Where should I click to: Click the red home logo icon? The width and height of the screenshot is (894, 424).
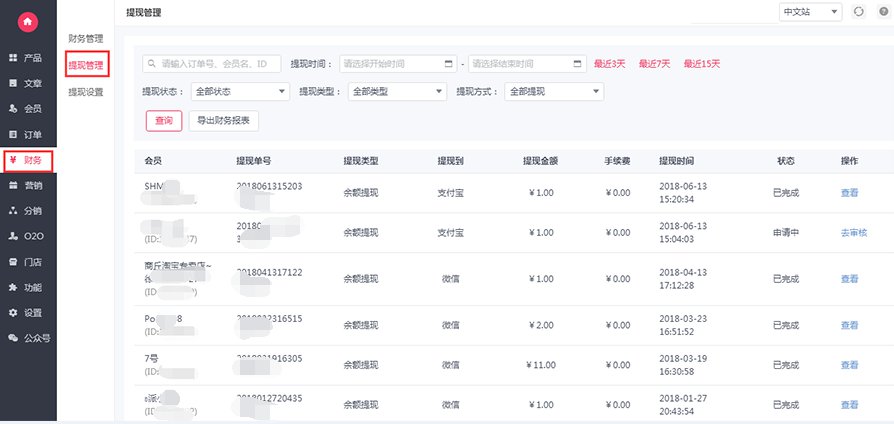(x=27, y=21)
